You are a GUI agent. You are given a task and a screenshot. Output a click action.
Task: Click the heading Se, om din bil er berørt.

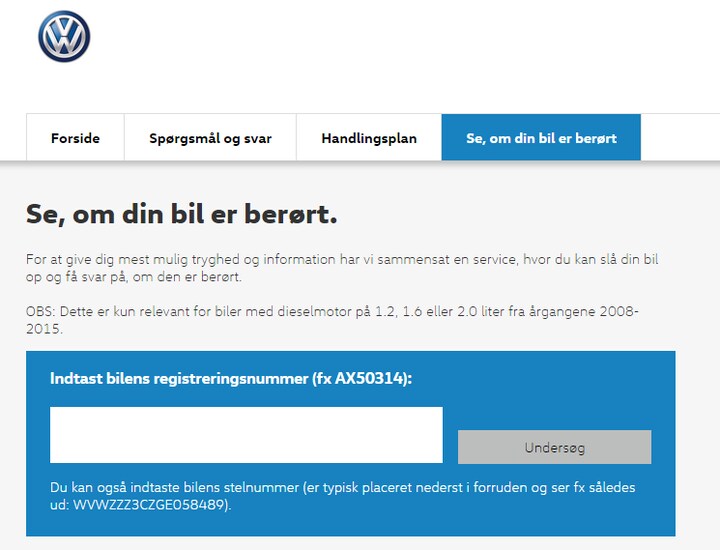click(182, 214)
